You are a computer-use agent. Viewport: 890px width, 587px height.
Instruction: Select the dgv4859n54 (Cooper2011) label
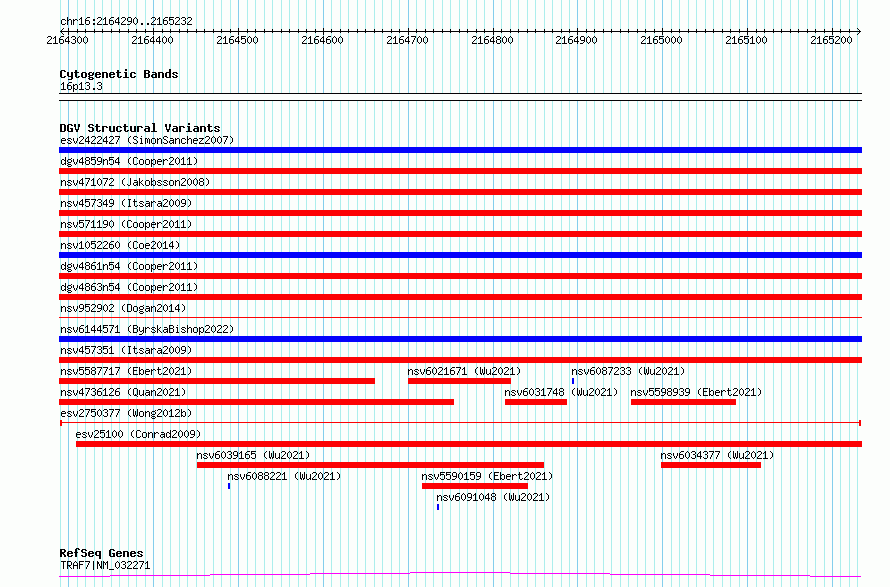(x=129, y=161)
